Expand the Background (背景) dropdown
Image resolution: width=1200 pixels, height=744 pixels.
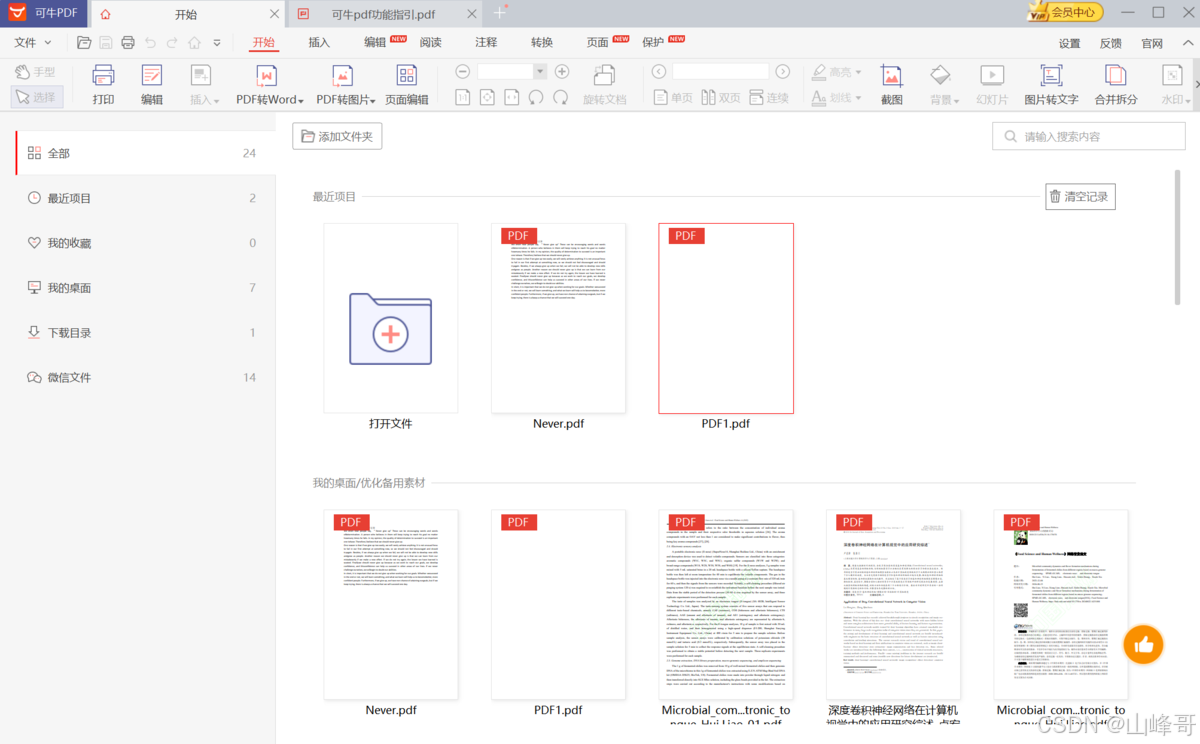coord(956,100)
